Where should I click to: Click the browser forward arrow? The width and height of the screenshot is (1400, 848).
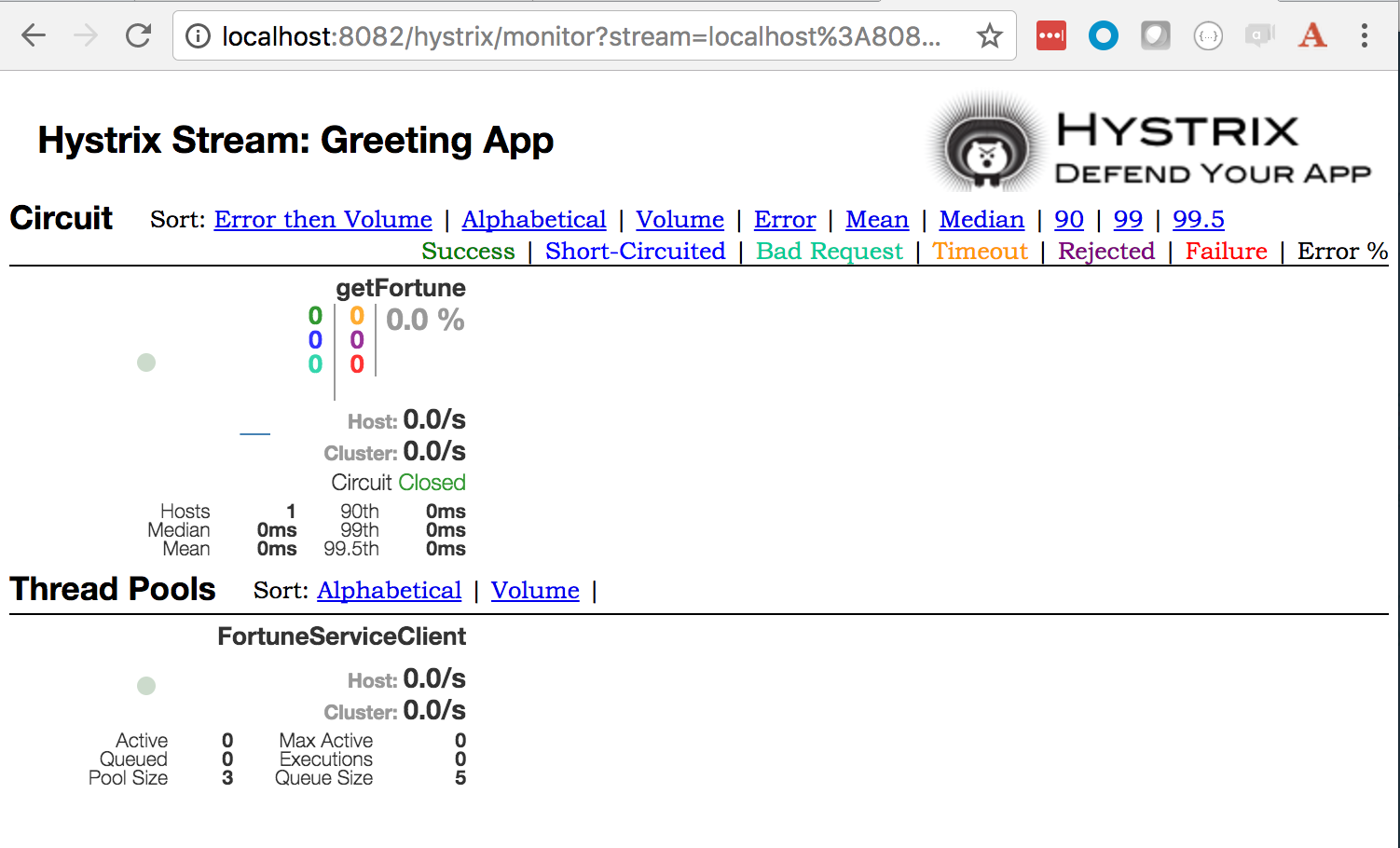pyautogui.click(x=86, y=35)
